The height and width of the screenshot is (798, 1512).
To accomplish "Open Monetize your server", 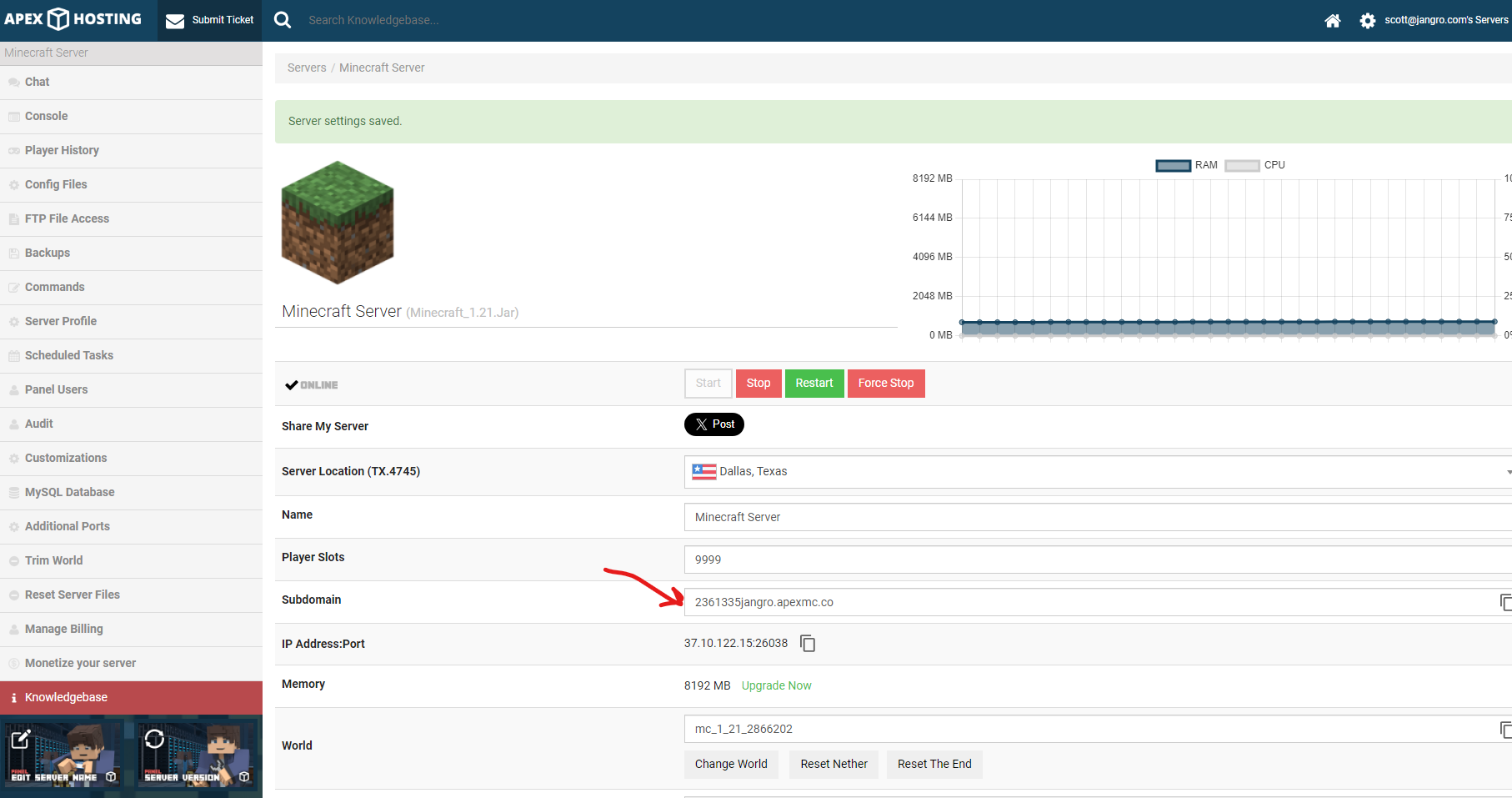I will [x=131, y=663].
